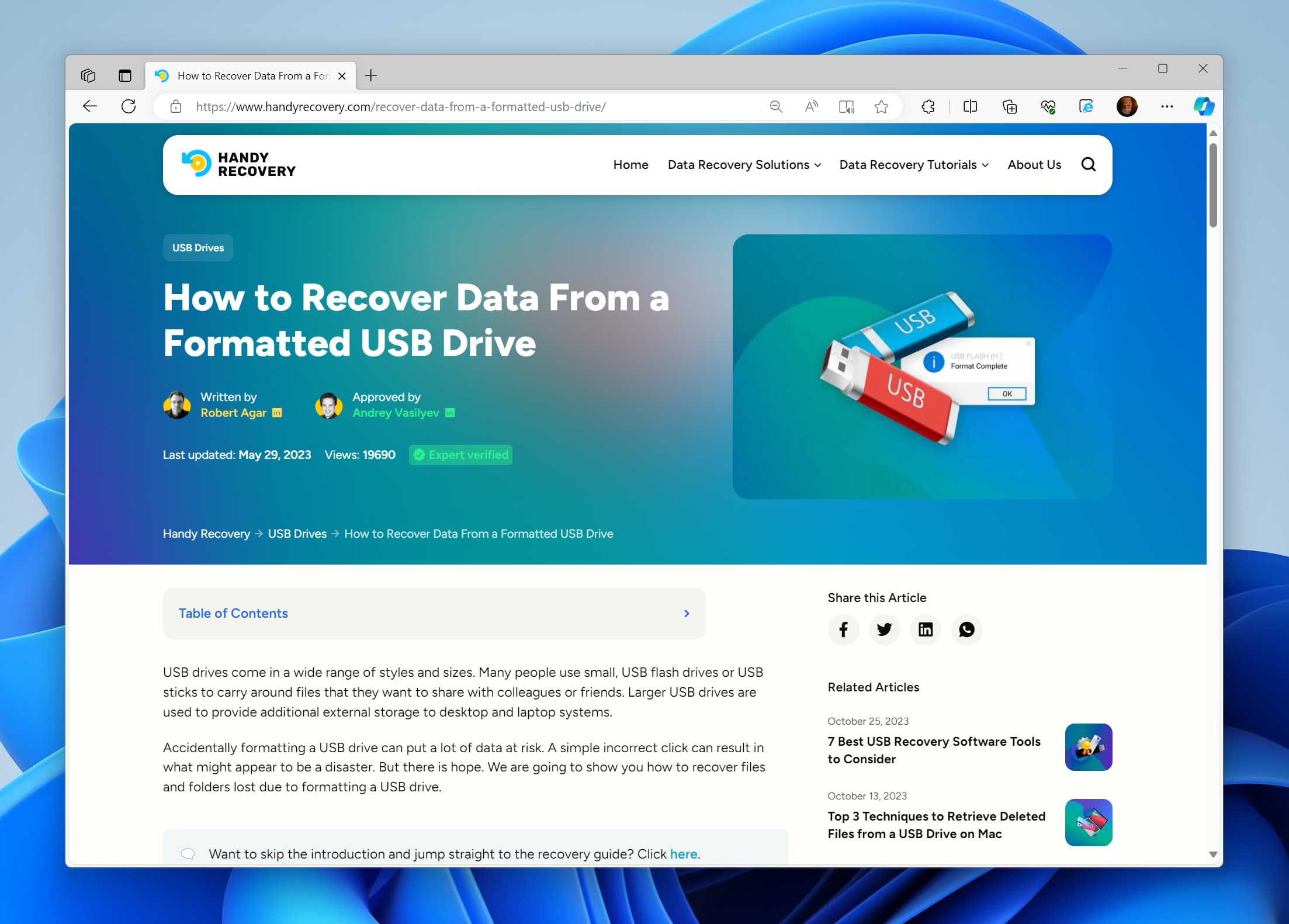The height and width of the screenshot is (924, 1289).
Task: Click the Facebook share icon
Action: click(843, 629)
